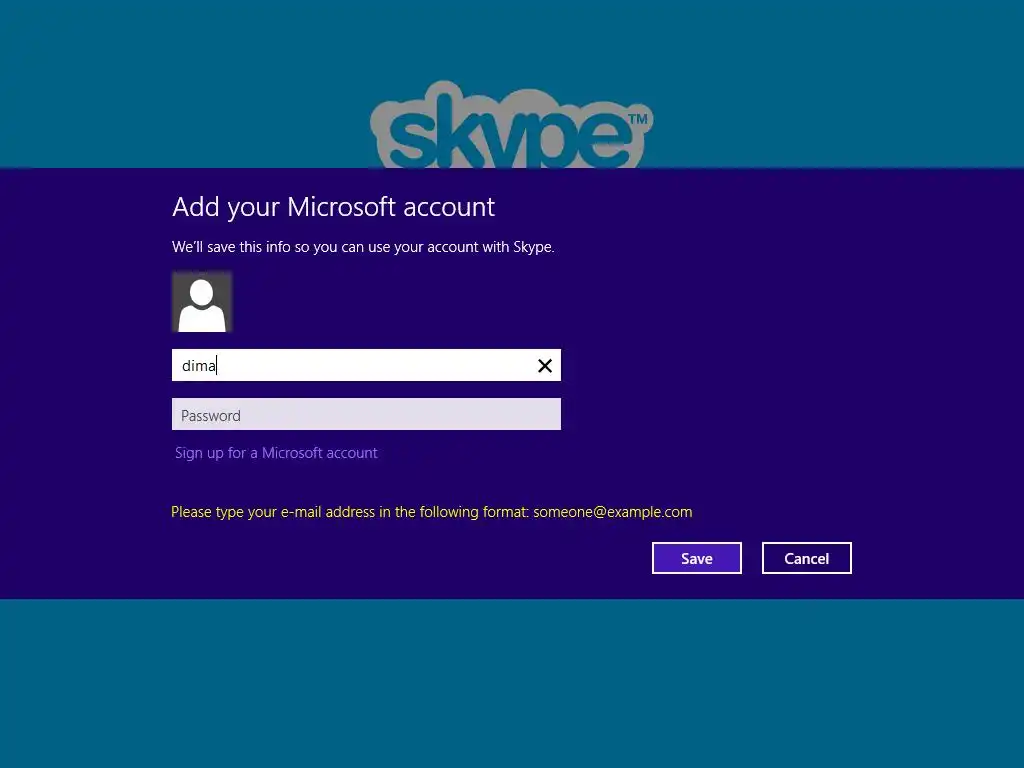Clear the email field with the X icon
The width and height of the screenshot is (1024, 768).
[545, 366]
